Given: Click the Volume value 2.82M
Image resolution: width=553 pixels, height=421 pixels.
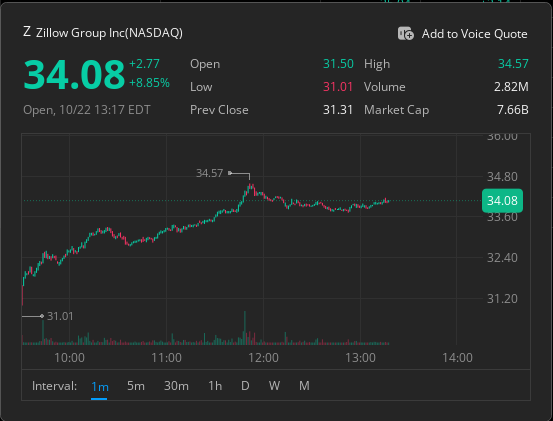Looking at the screenshot, I should (x=511, y=87).
